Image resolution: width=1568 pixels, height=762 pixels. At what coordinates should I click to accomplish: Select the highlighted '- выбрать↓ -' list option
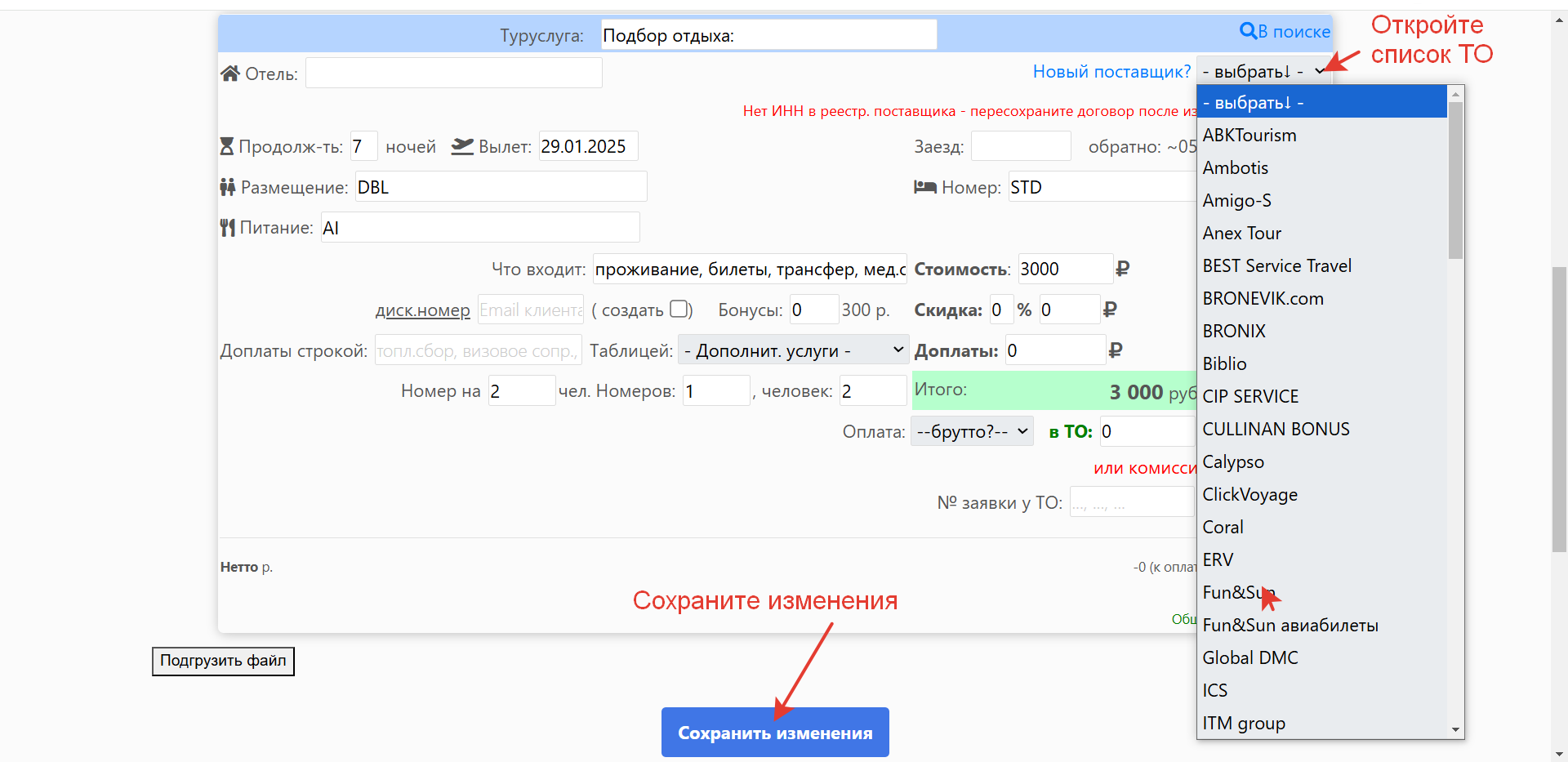(x=1321, y=103)
